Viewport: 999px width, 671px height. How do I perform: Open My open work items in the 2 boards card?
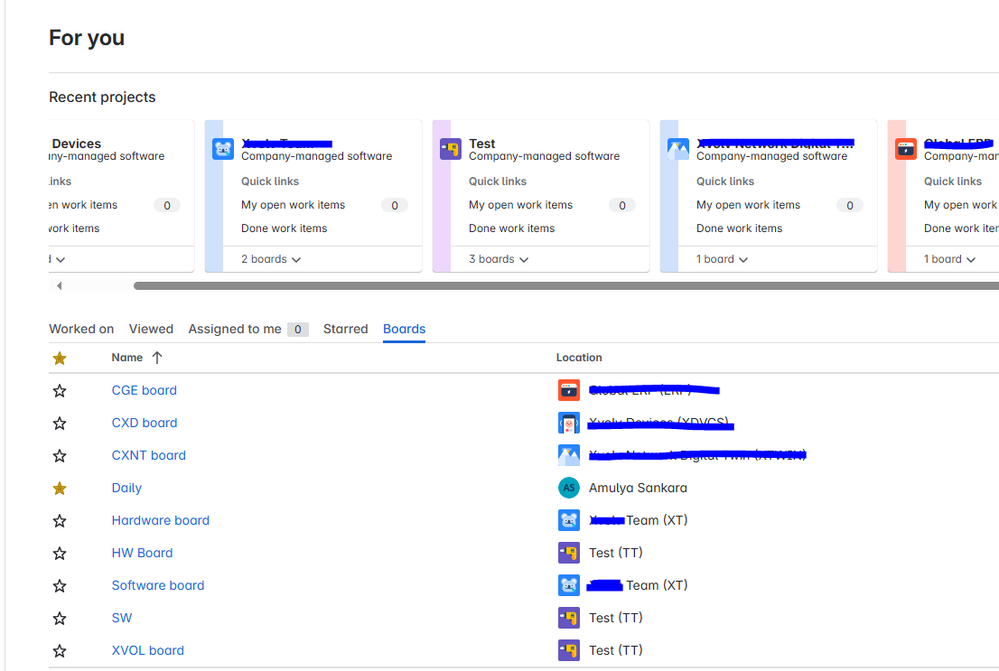click(293, 205)
